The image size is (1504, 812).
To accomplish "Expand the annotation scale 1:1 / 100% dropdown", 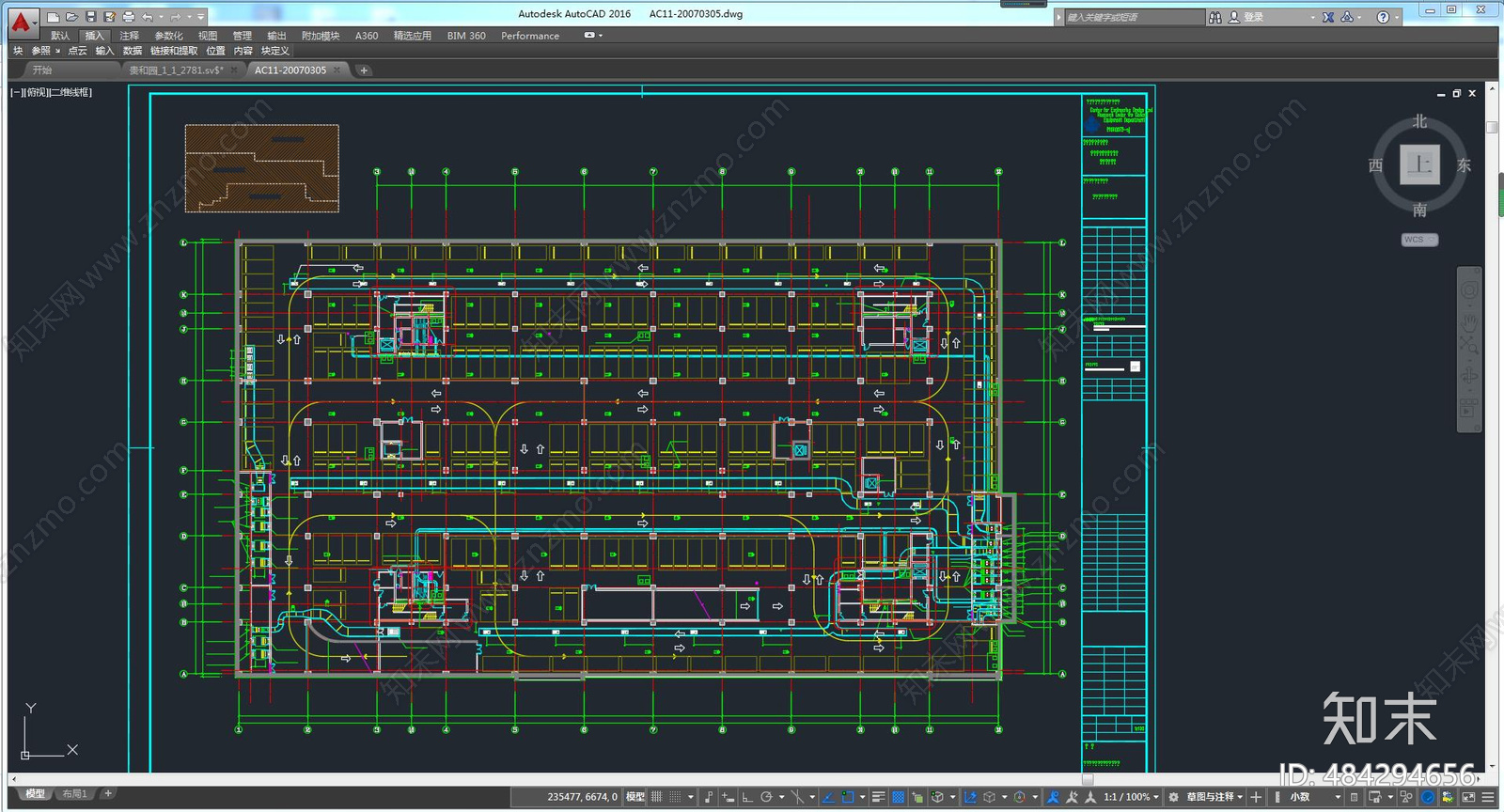I will coord(1131,797).
